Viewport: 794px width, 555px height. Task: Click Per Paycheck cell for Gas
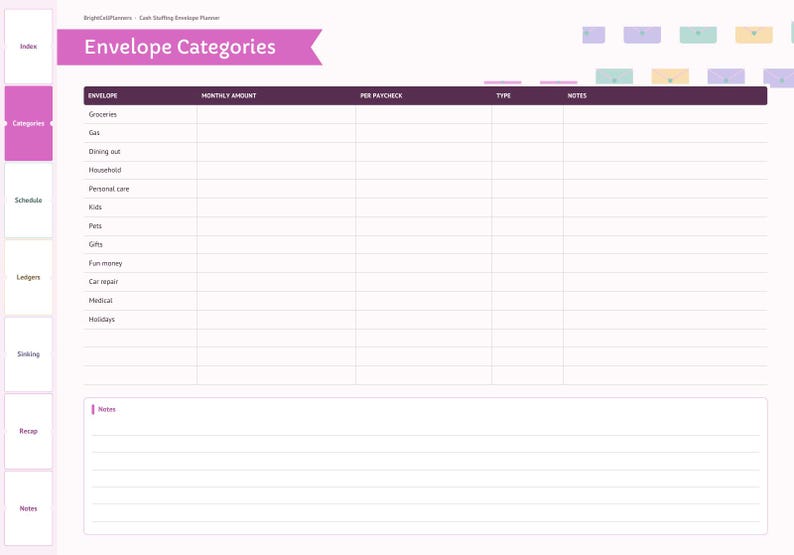pyautogui.click(x=424, y=133)
